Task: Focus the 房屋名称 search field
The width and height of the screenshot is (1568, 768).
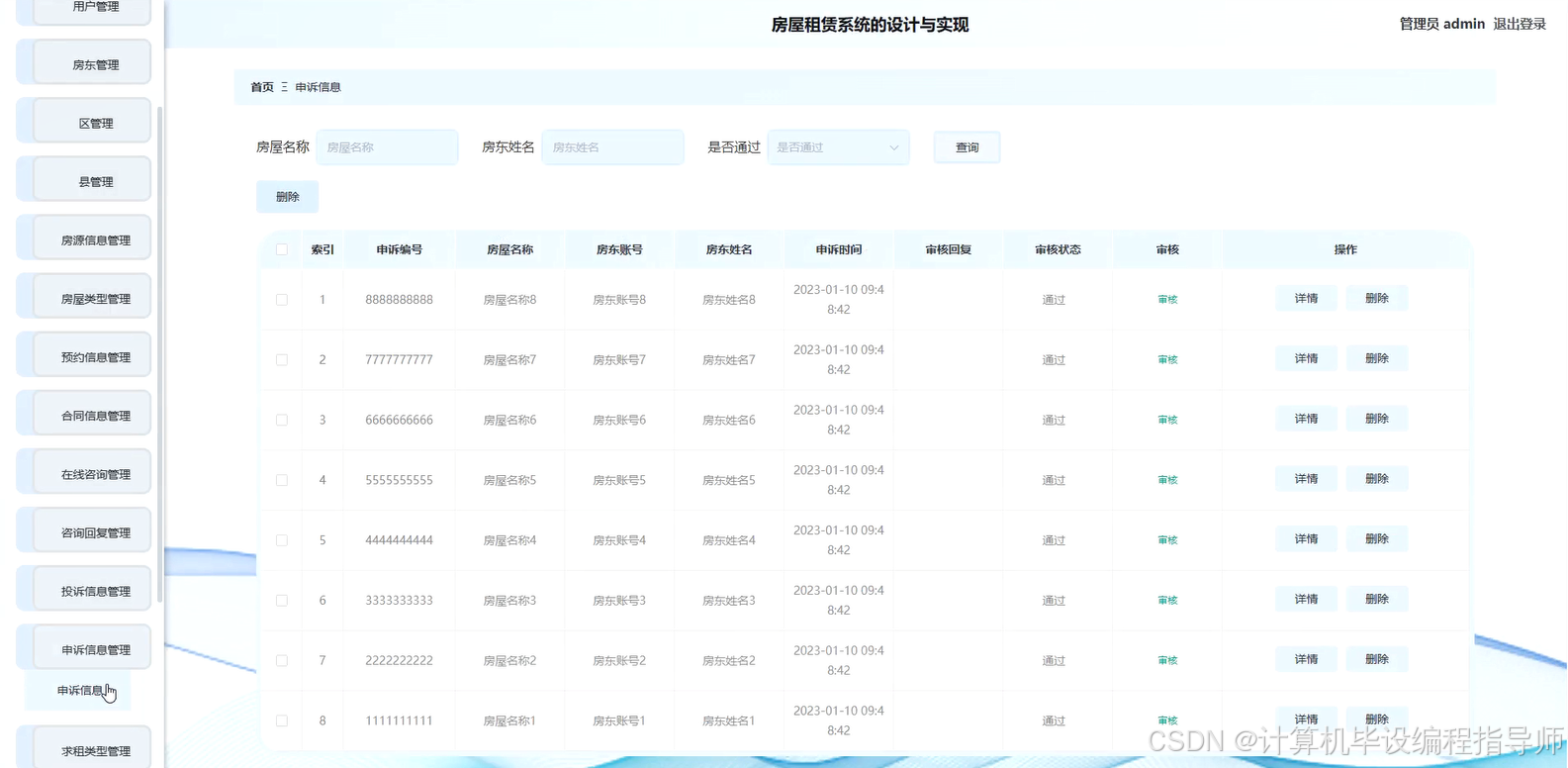Action: point(387,147)
